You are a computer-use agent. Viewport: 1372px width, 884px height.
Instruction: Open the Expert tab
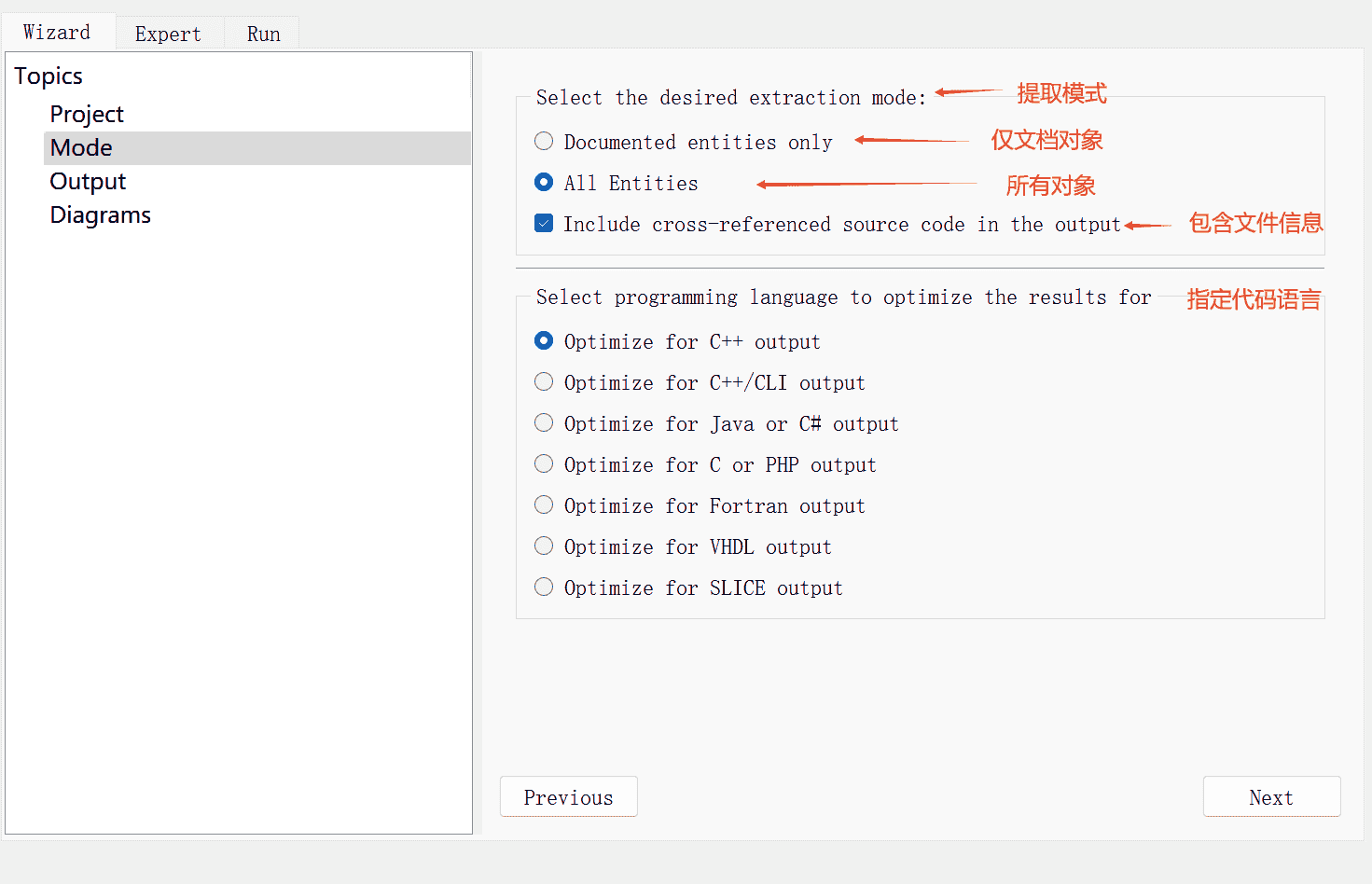coord(168,35)
